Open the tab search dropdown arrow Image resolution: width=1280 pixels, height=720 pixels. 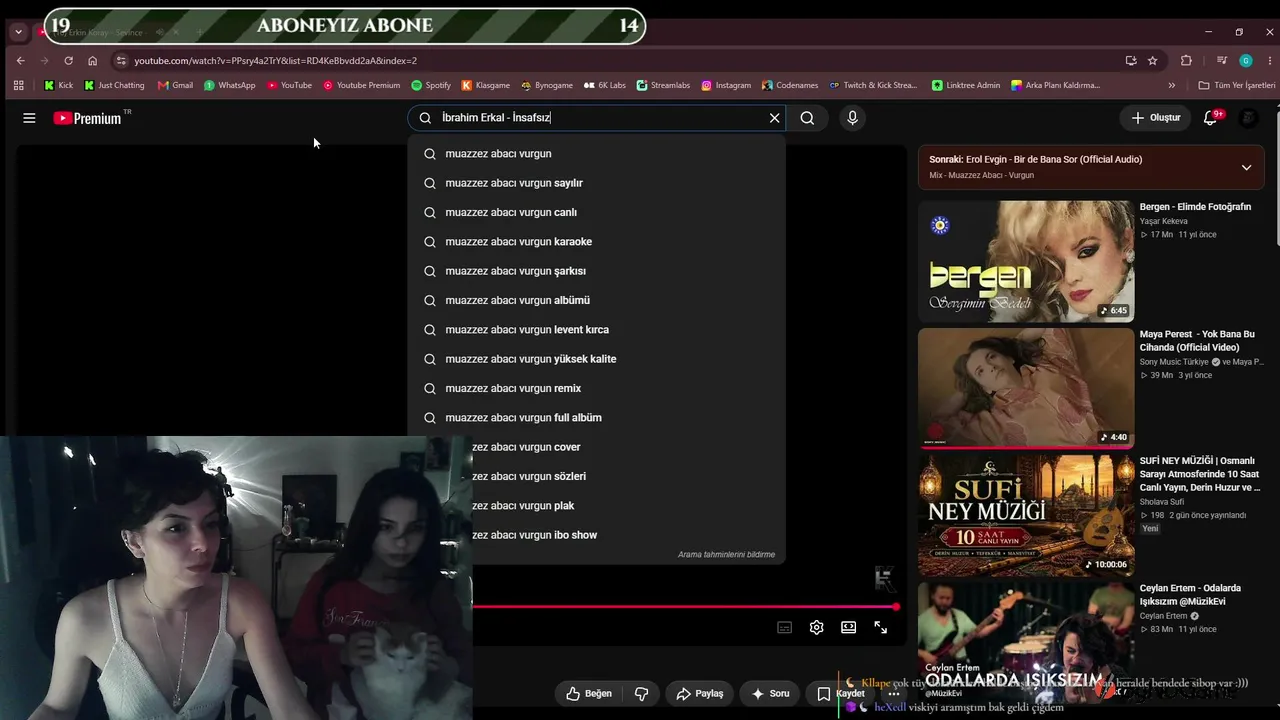(x=18, y=32)
